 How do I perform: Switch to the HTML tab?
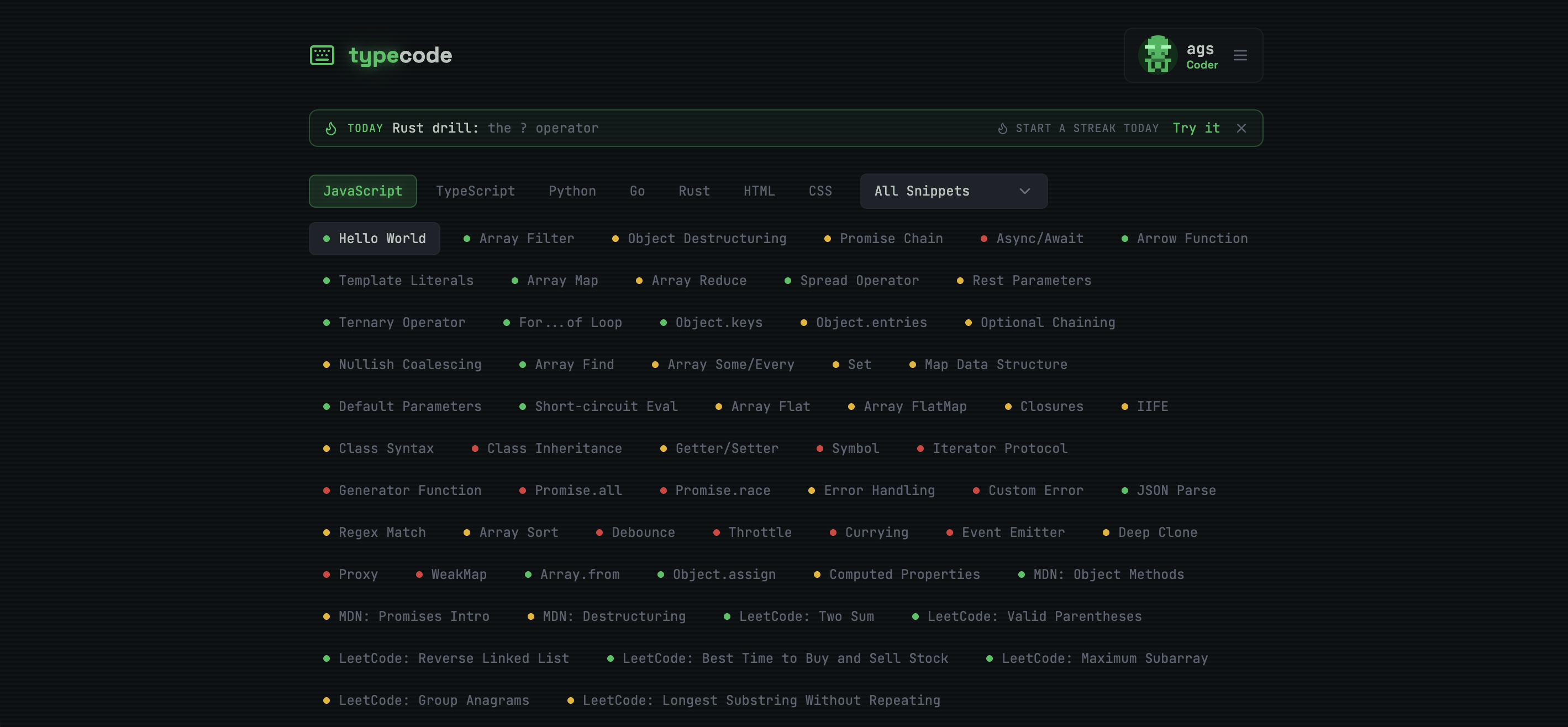point(759,191)
